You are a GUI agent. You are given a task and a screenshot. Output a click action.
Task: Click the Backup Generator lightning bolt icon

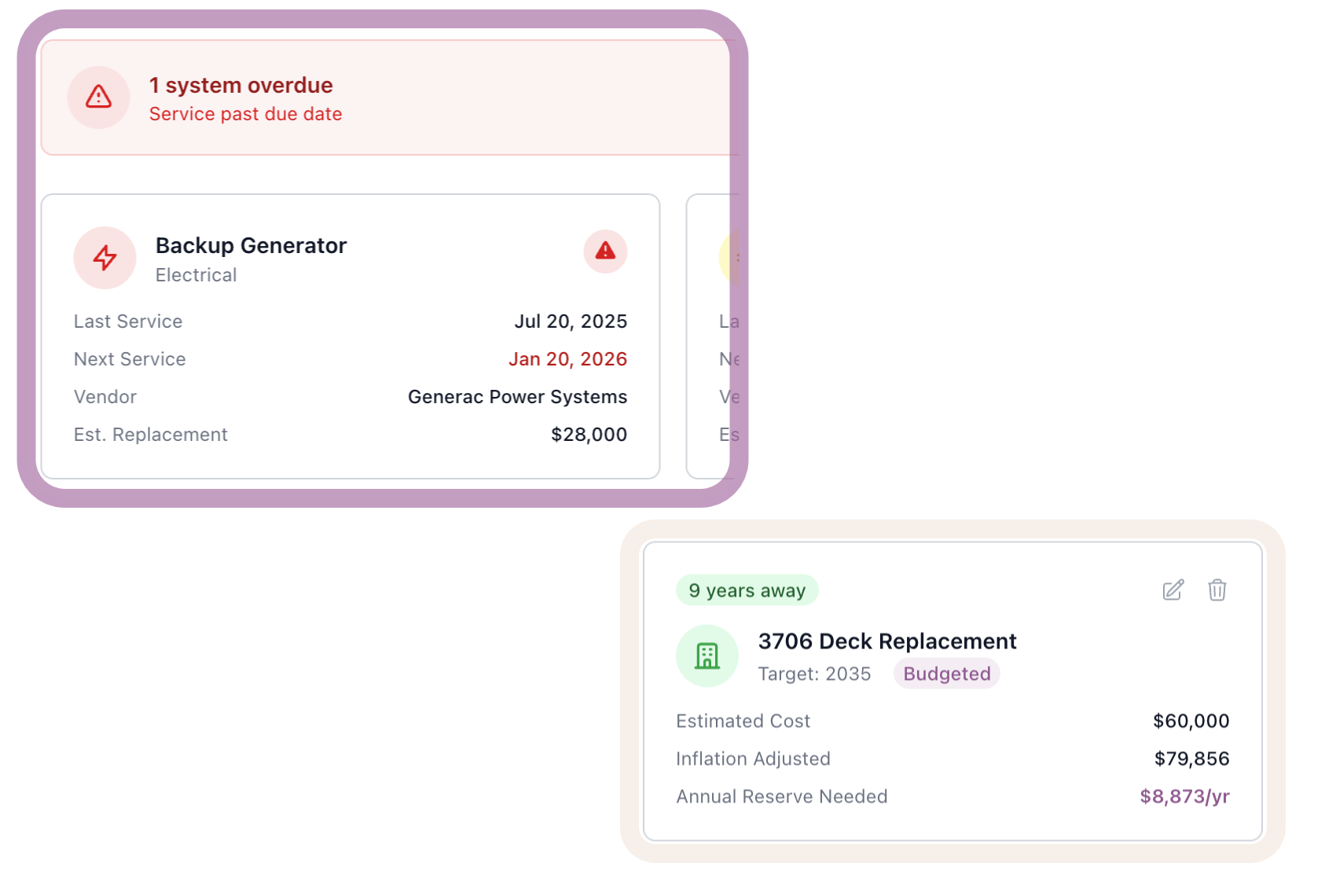(x=105, y=257)
